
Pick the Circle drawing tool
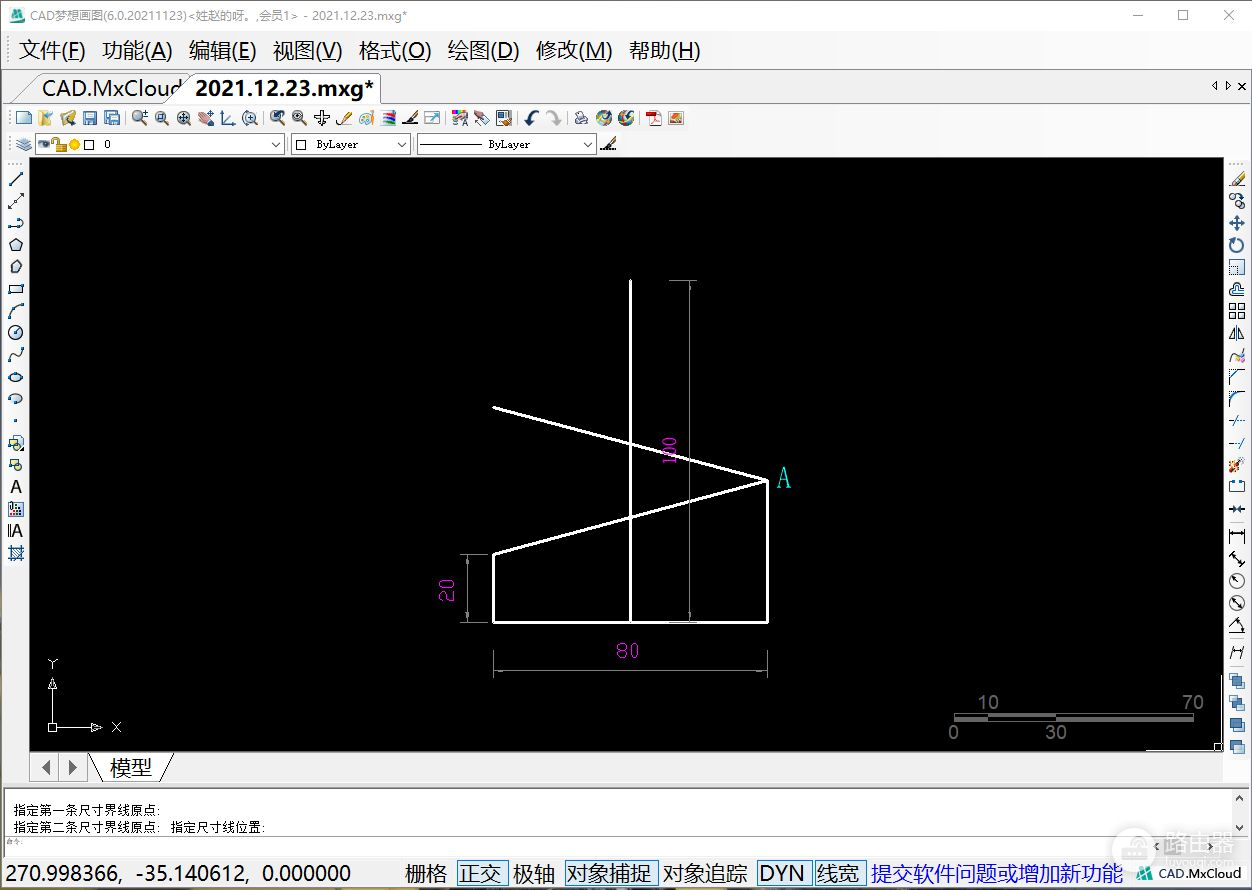tap(16, 333)
